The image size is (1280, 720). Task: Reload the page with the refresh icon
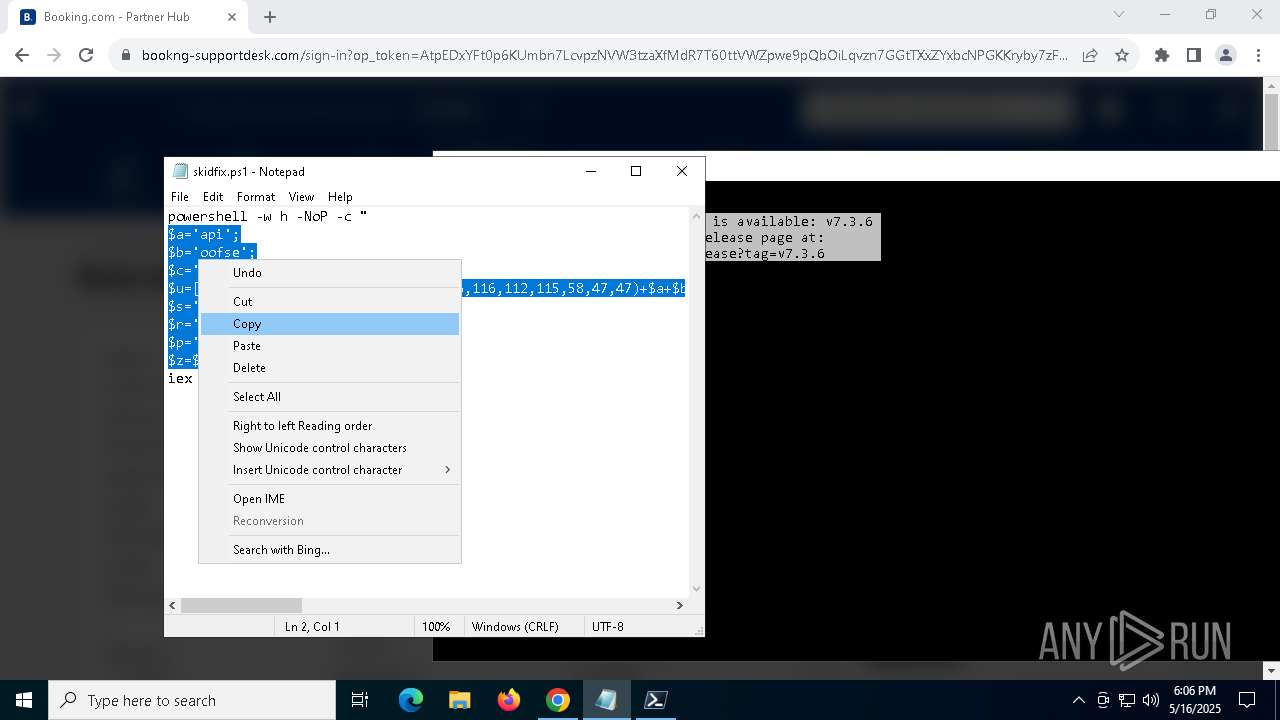[86, 56]
